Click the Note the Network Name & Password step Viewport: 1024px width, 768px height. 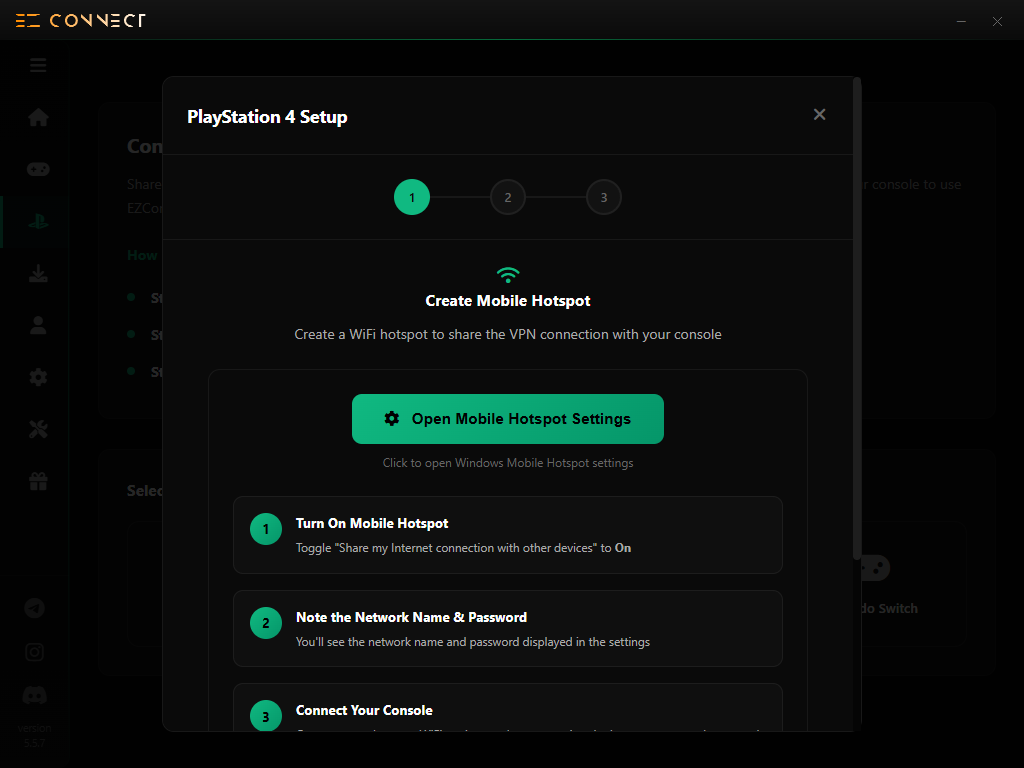[x=508, y=629]
